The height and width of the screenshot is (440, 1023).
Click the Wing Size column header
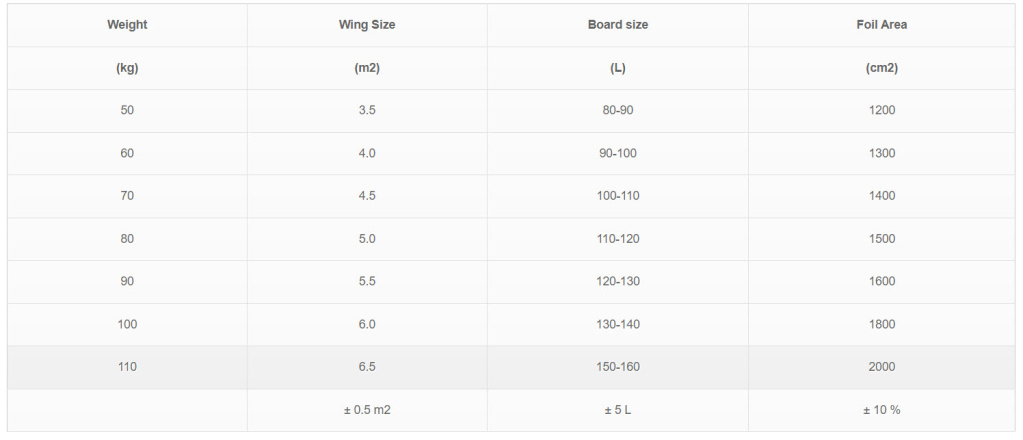pos(367,25)
